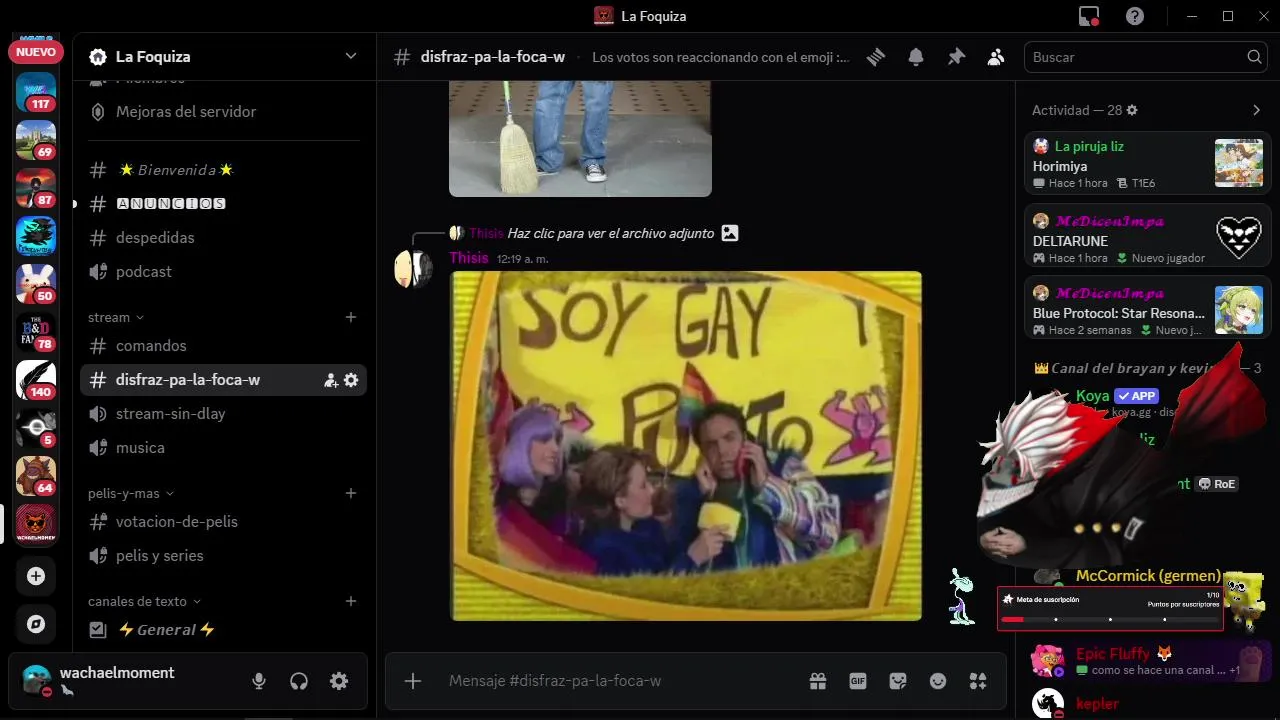The height and width of the screenshot is (720, 1280).
Task: Open the Apps launcher icon in message bar
Action: (978, 681)
